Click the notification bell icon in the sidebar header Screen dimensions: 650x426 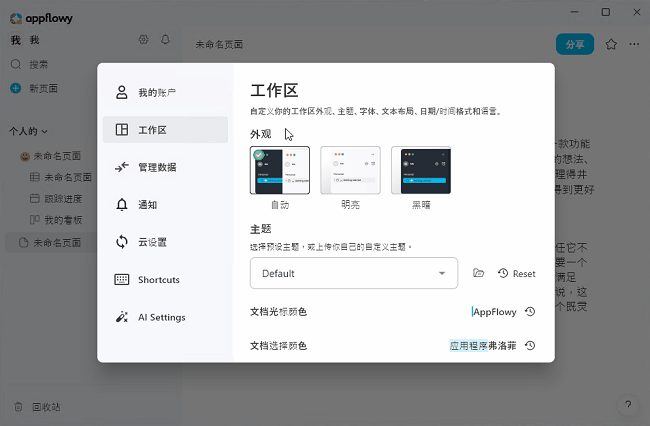tap(165, 40)
